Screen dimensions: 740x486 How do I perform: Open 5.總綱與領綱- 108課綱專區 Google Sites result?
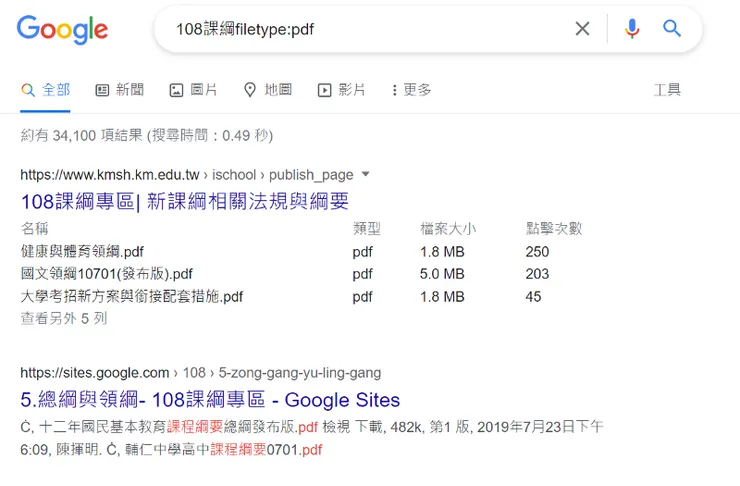tap(210, 400)
